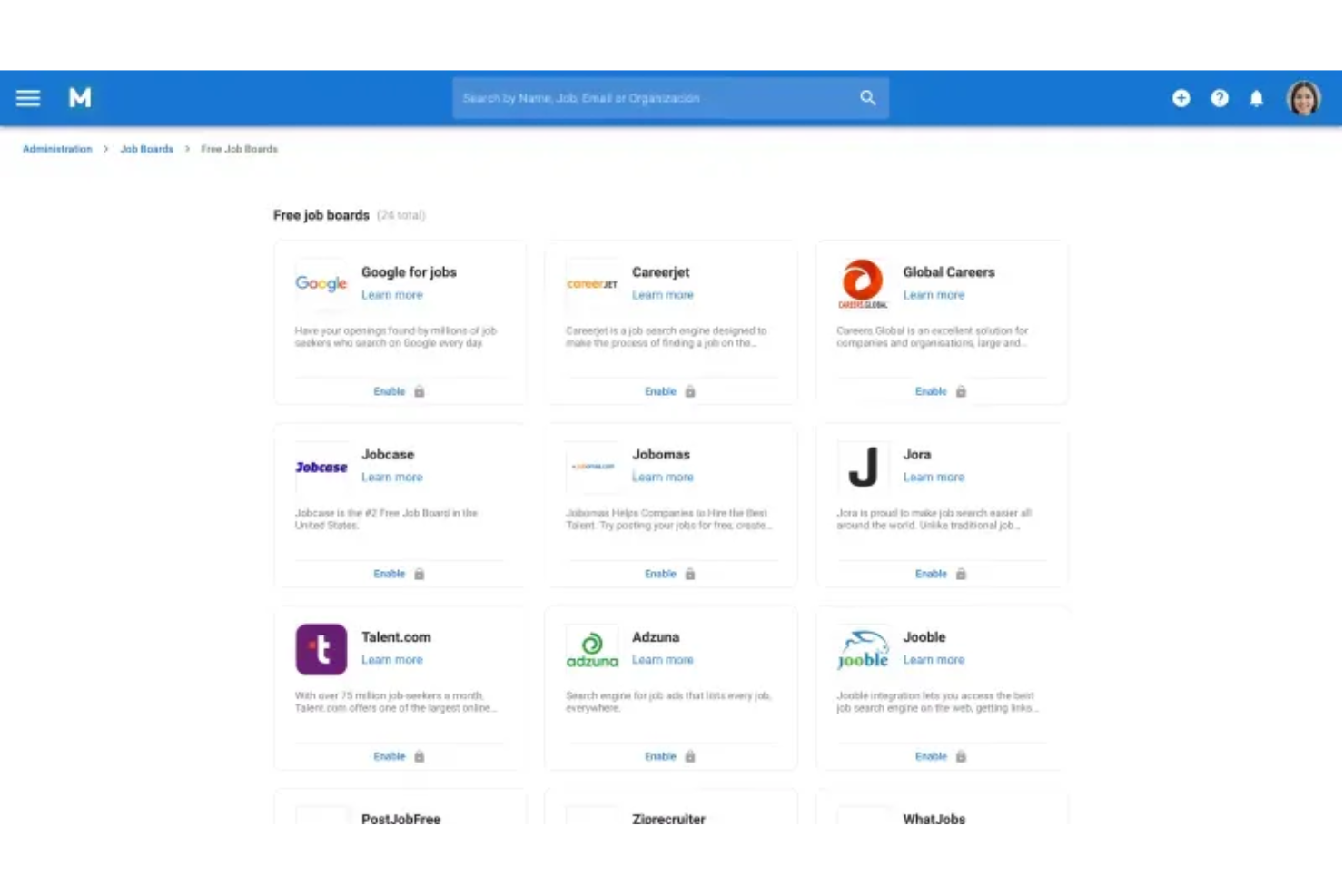Click the Careerjet logo
Screen dimensions: 1344x896
pyautogui.click(x=591, y=284)
